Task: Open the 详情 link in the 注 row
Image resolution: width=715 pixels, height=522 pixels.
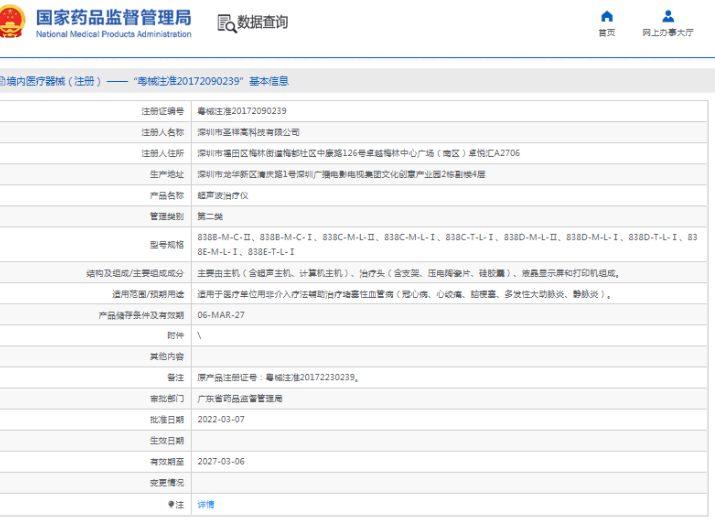Action: pos(206,504)
